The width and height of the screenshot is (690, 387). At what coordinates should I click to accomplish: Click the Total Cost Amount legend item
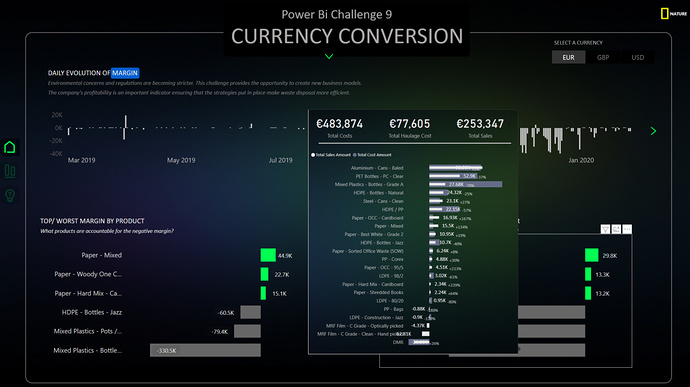372,155
